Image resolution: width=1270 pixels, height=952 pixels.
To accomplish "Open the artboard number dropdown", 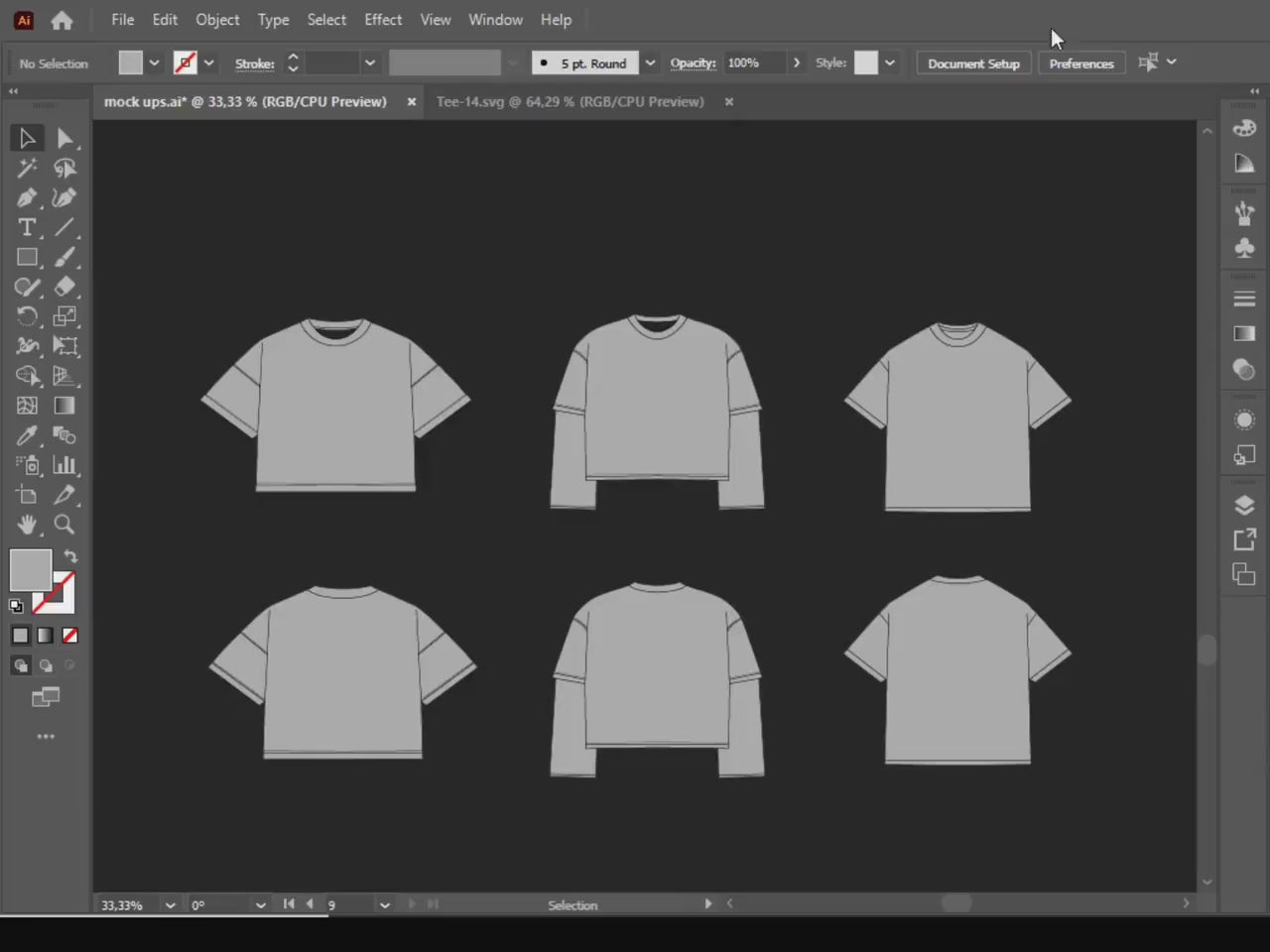I will pos(385,905).
